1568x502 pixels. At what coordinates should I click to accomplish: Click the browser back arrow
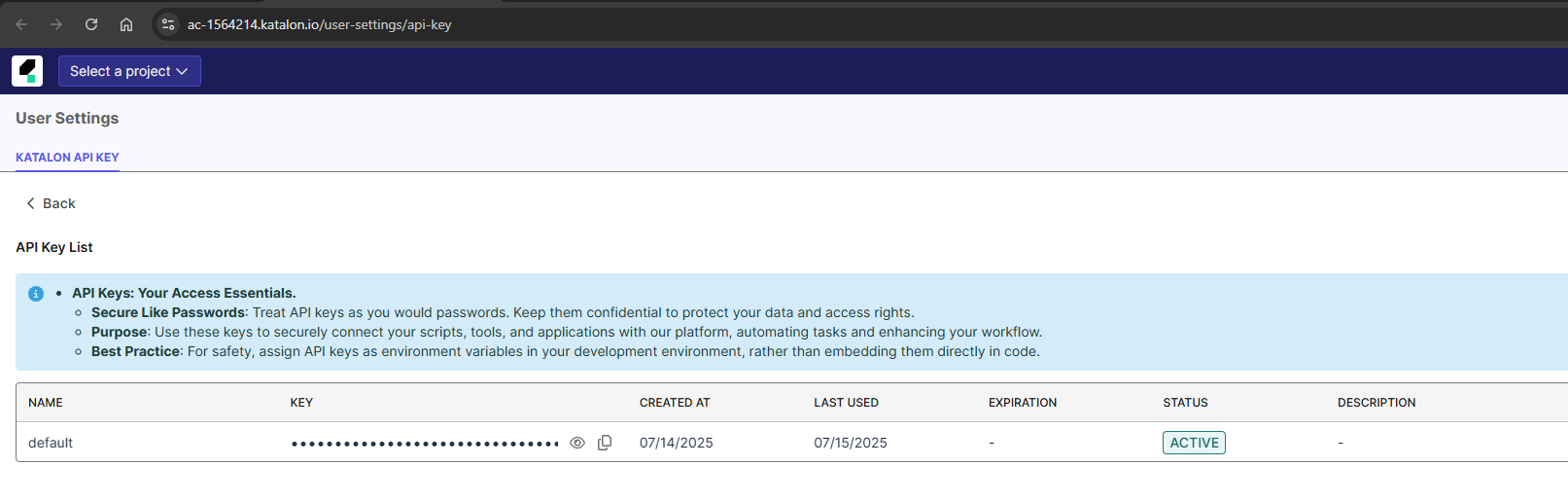pos(21,24)
